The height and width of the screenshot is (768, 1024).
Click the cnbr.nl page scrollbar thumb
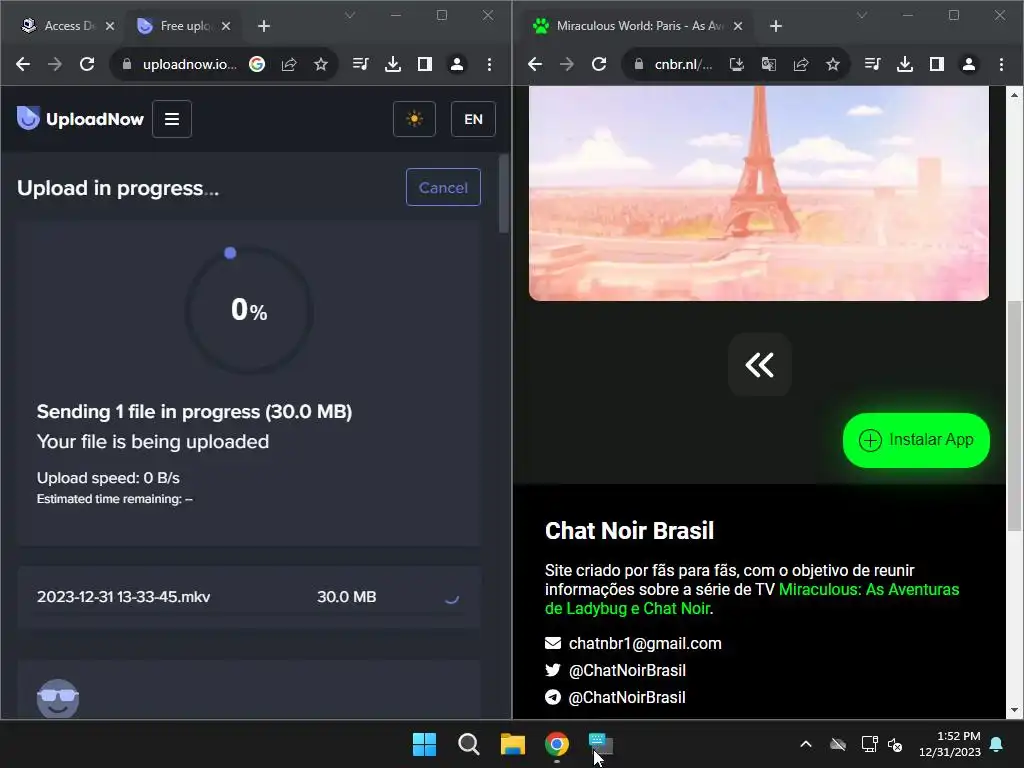[x=1014, y=415]
